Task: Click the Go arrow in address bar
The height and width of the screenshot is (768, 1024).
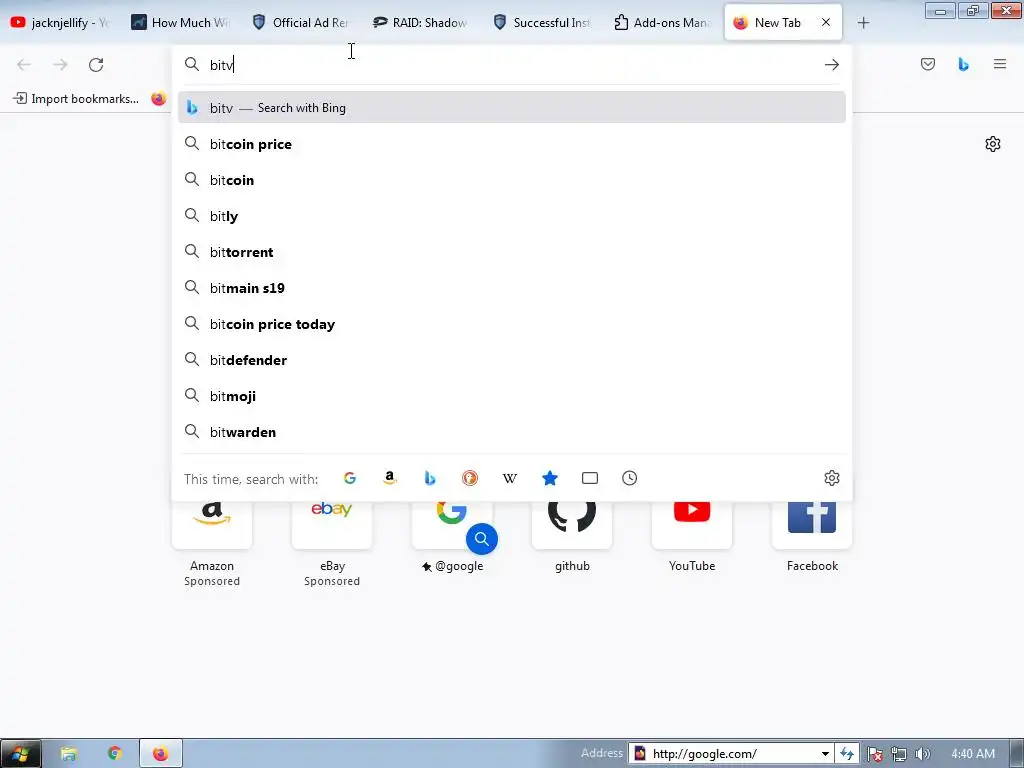Action: (x=831, y=65)
